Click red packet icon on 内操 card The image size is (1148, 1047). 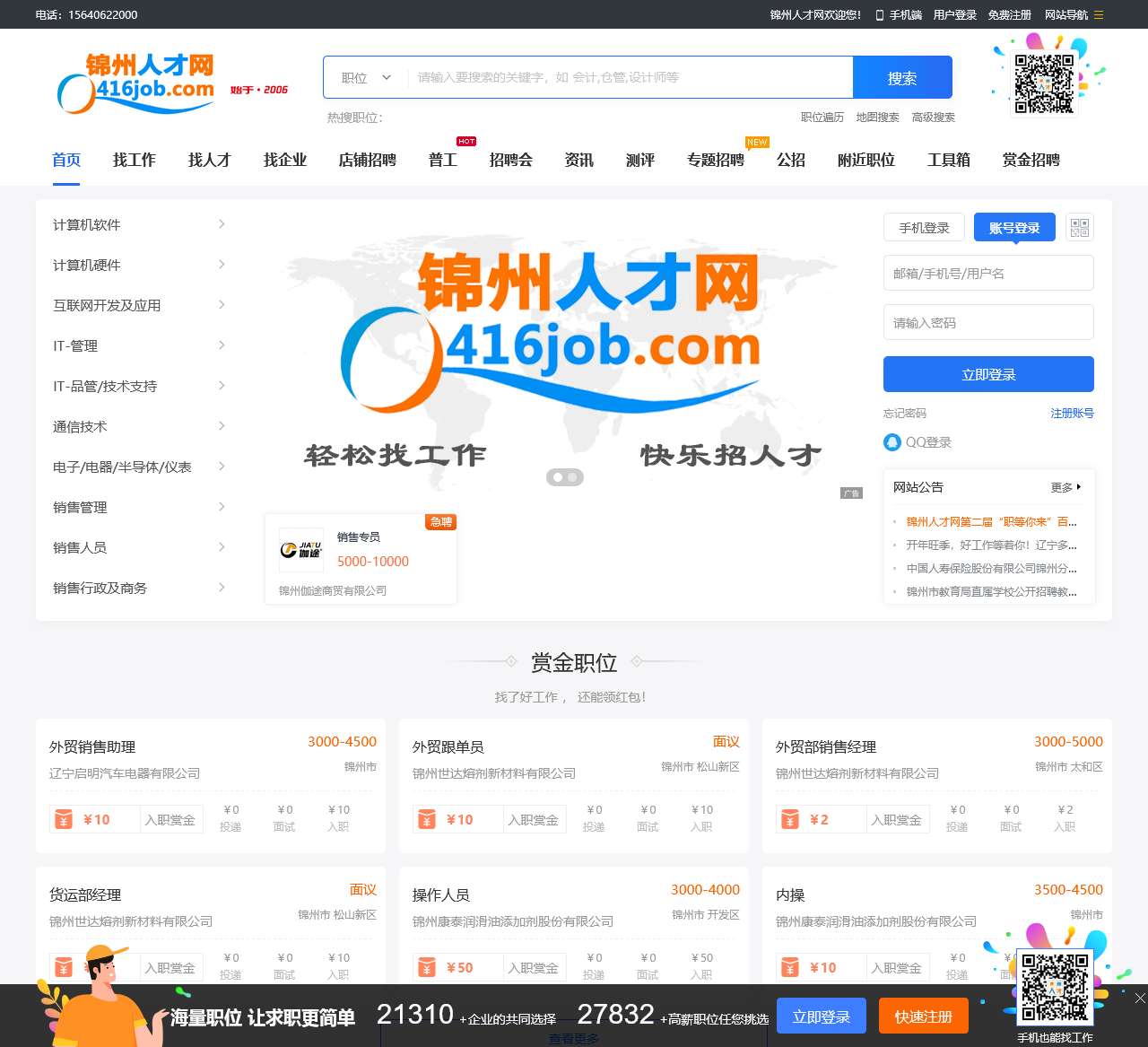coord(790,967)
